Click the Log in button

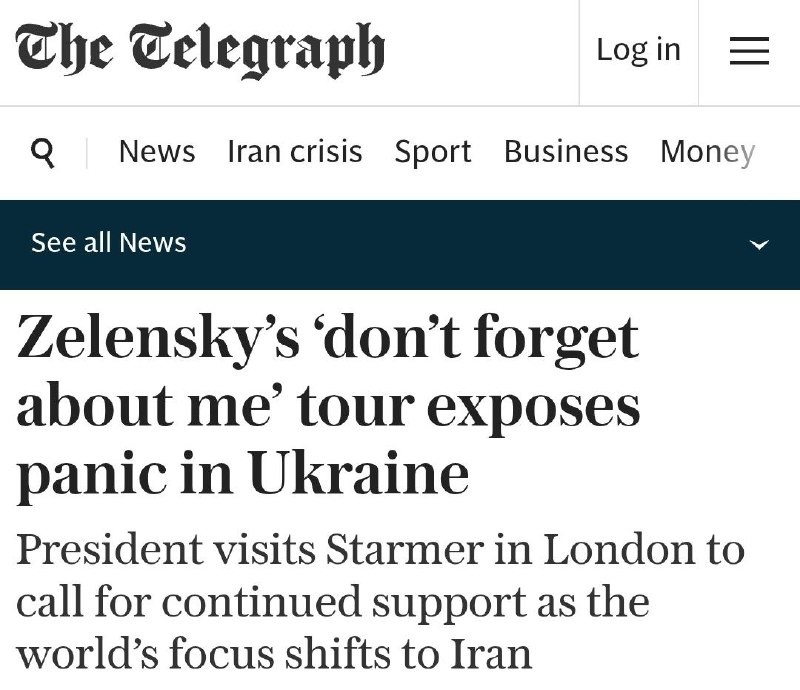[x=638, y=50]
